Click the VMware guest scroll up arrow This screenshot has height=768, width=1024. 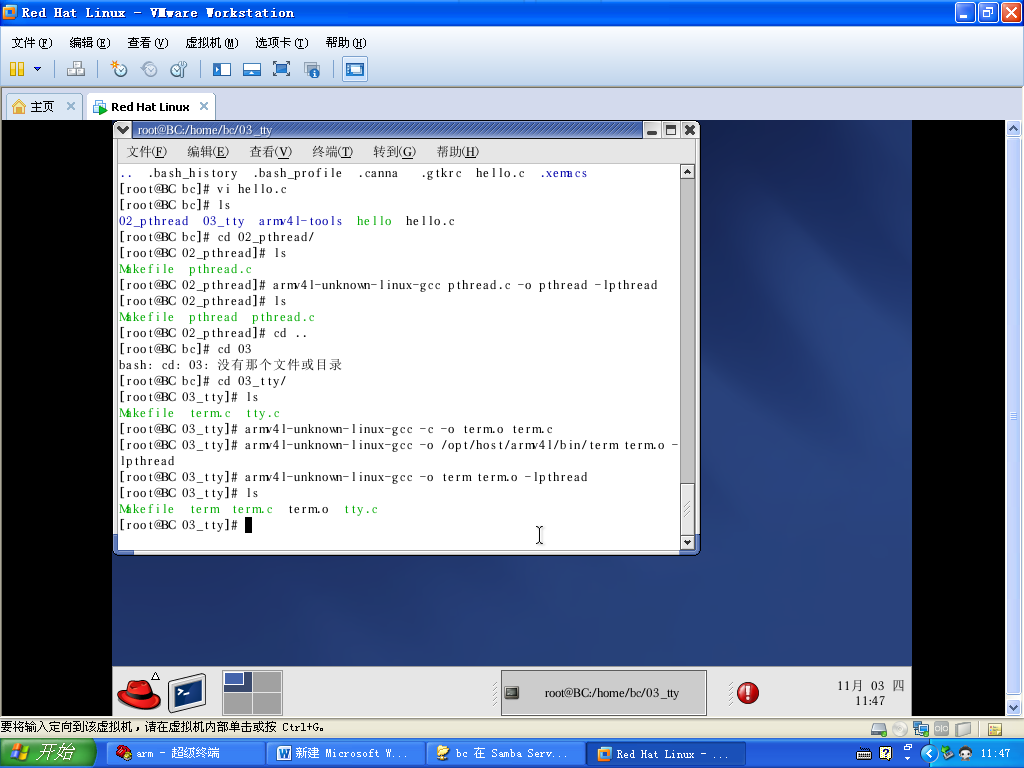coord(1013,128)
